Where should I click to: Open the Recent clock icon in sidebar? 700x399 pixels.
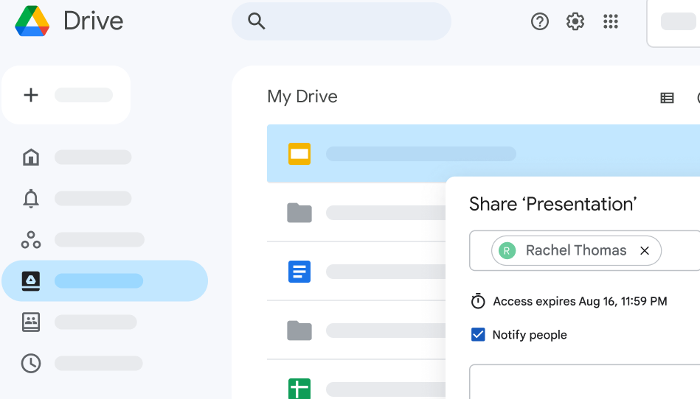31,363
